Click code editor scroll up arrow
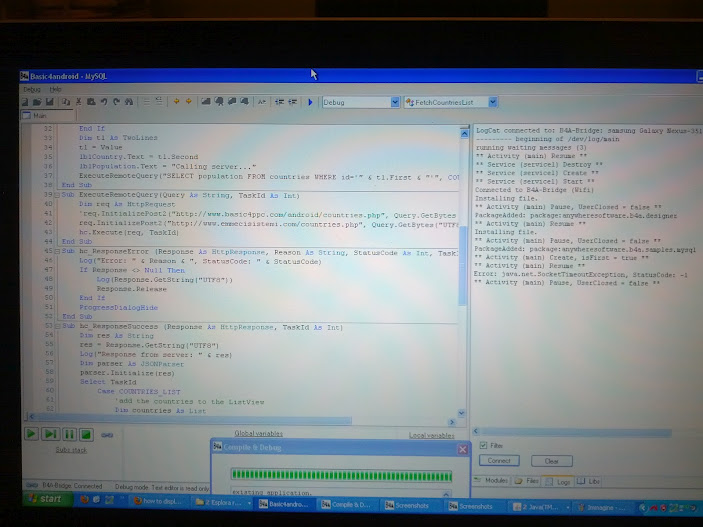The width and height of the screenshot is (703, 527). click(x=464, y=133)
